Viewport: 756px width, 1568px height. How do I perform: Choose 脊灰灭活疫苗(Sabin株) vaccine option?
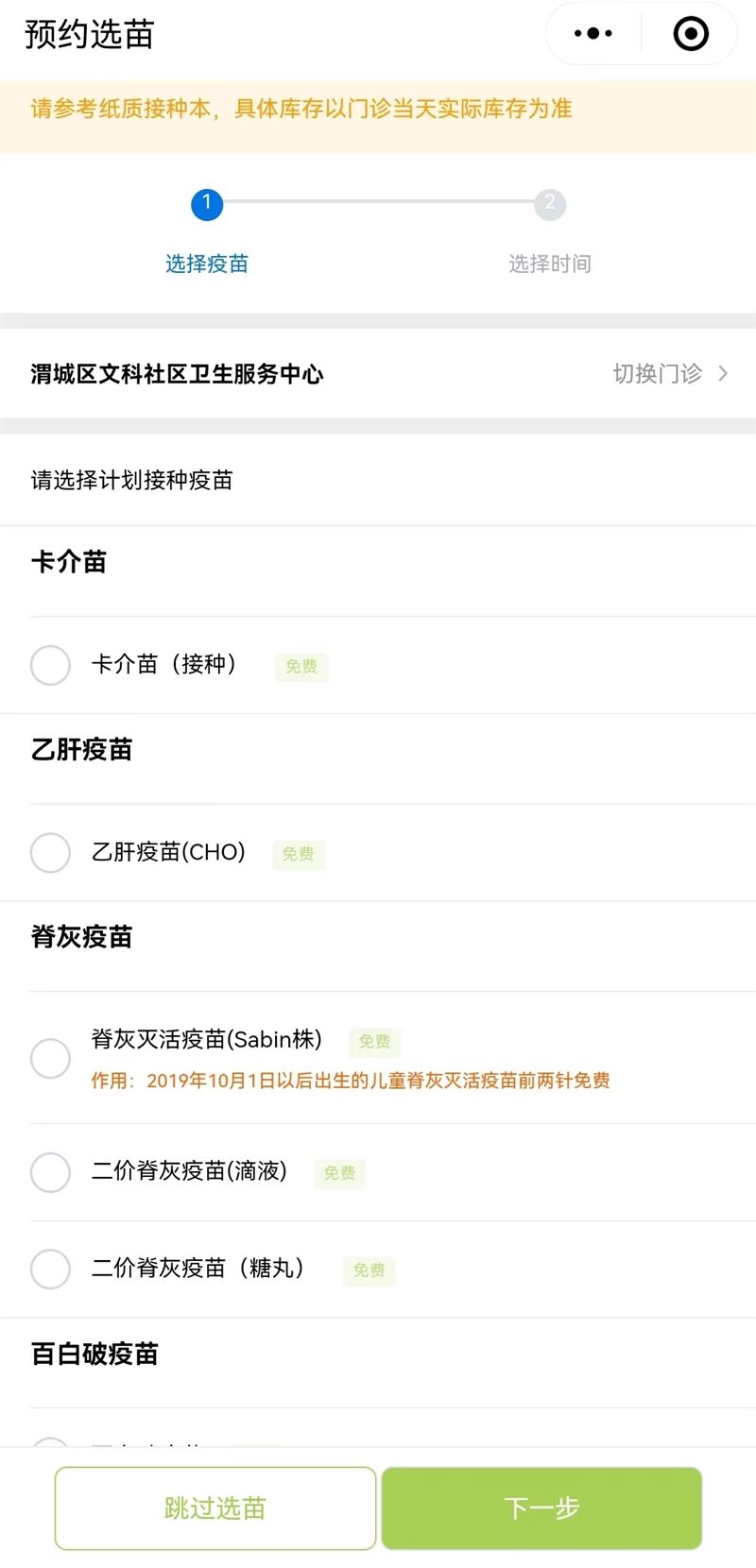pos(50,1058)
